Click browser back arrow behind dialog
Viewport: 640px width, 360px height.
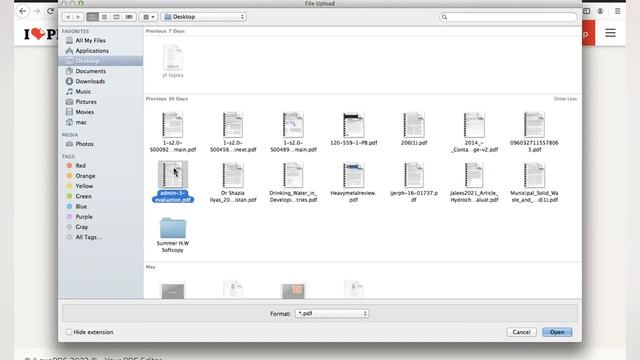point(23,11)
